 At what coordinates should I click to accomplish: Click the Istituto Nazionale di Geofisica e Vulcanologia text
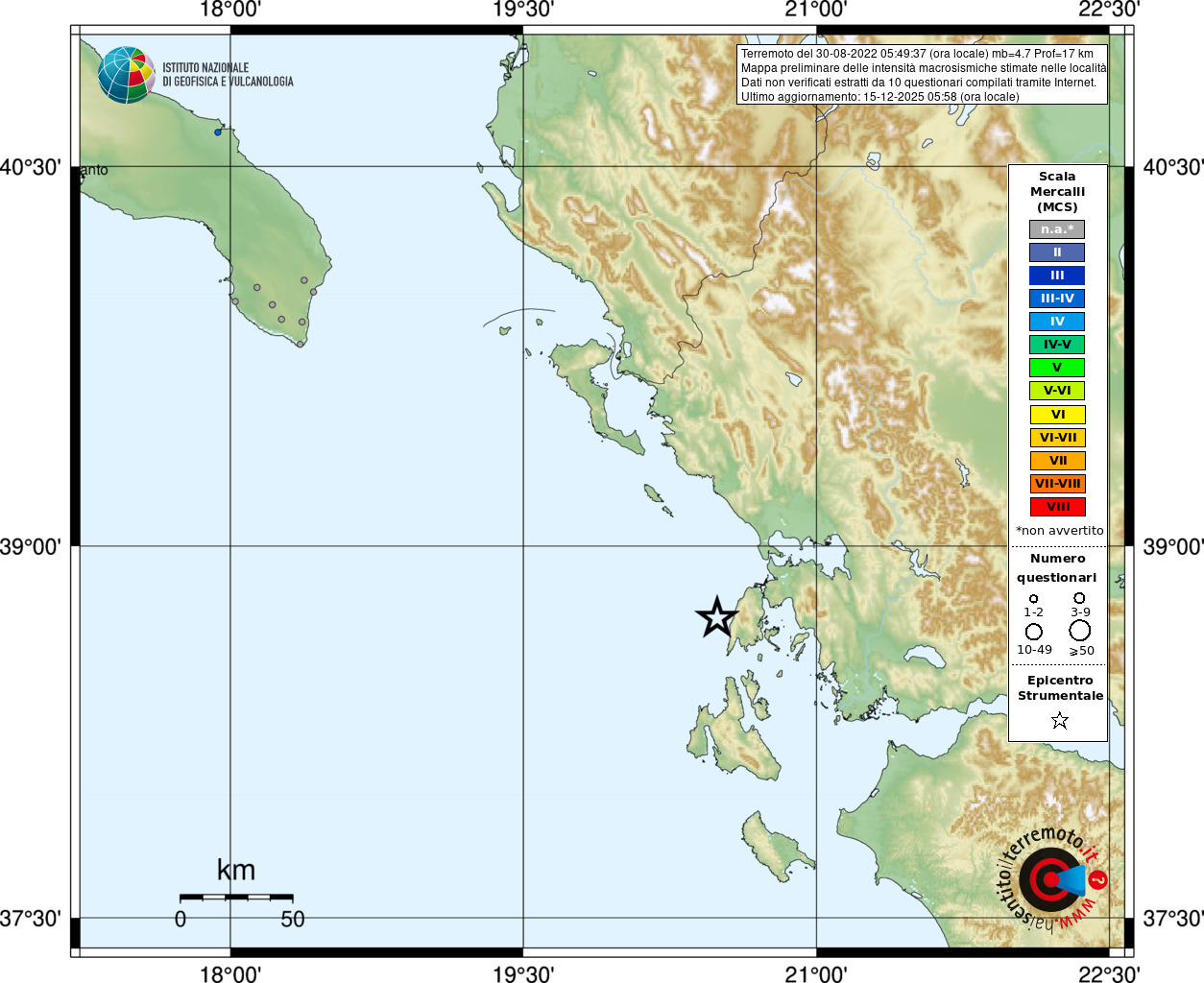click(x=228, y=75)
